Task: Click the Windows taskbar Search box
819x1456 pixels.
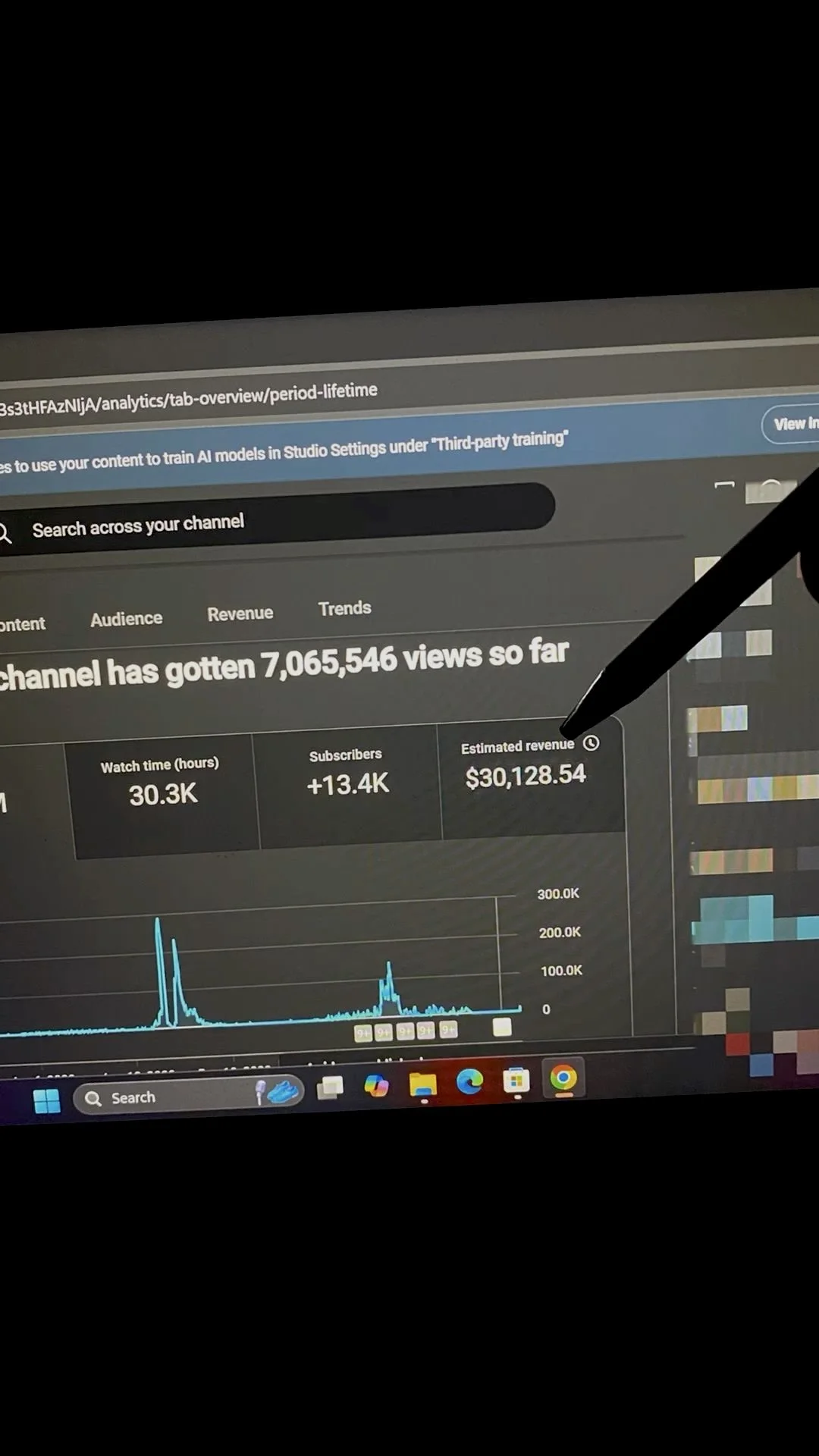Action: coord(189,1095)
